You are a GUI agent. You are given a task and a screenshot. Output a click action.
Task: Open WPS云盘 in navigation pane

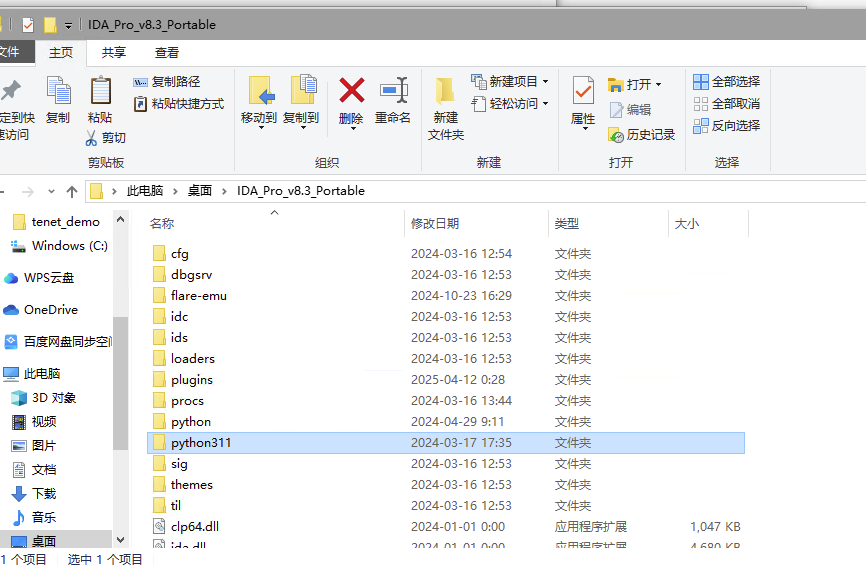[x=39, y=278]
